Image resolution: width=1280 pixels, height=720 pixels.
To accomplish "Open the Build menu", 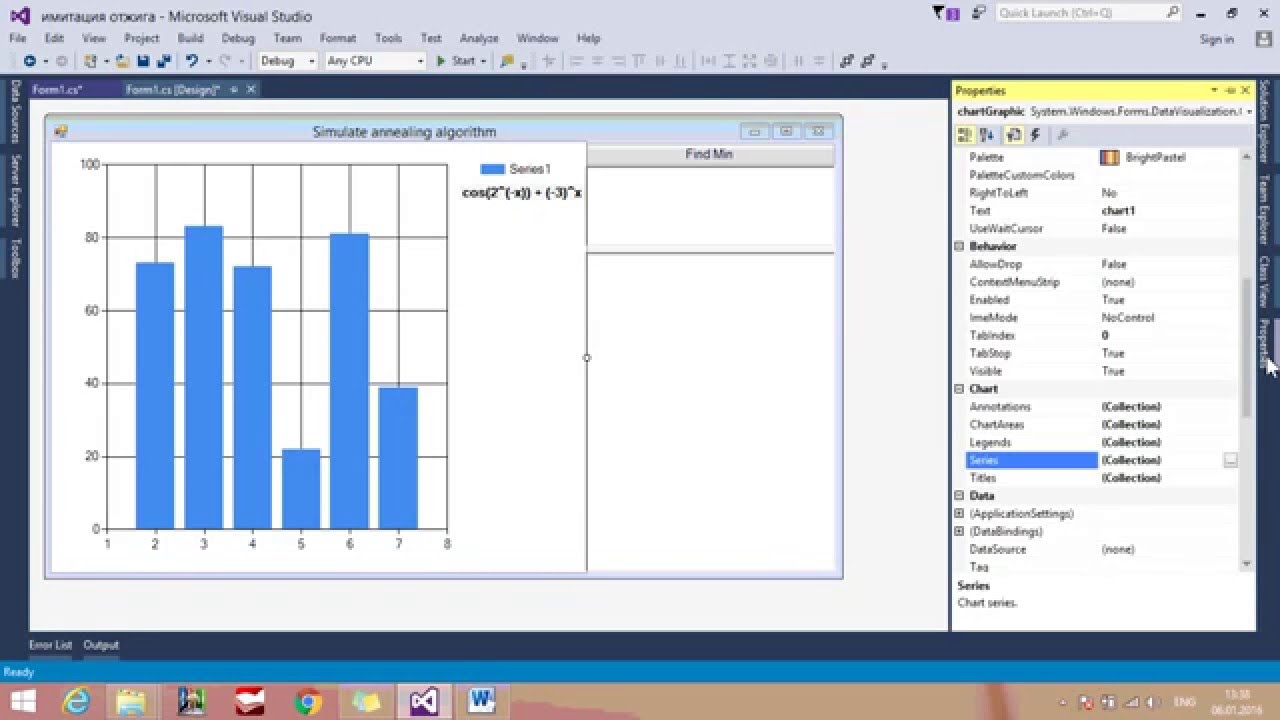I will pyautogui.click(x=190, y=38).
